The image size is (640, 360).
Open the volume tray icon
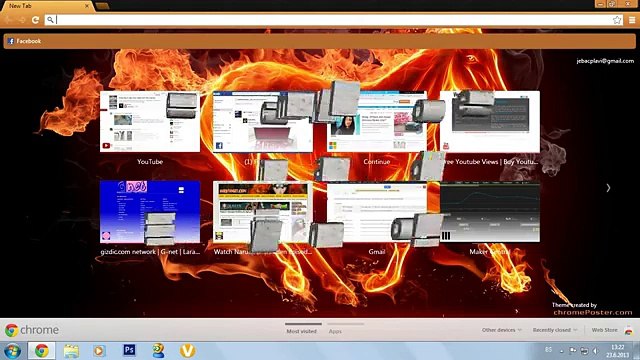click(x=596, y=351)
